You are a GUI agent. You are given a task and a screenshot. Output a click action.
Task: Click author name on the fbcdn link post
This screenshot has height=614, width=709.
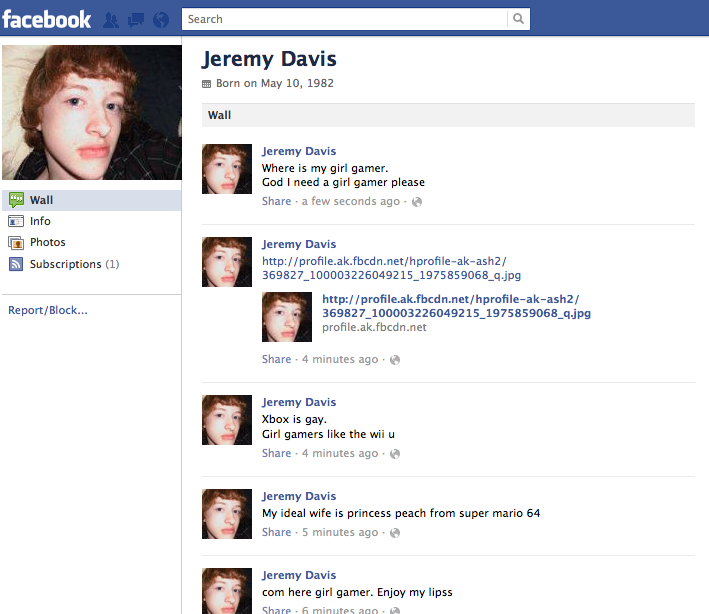(x=299, y=244)
